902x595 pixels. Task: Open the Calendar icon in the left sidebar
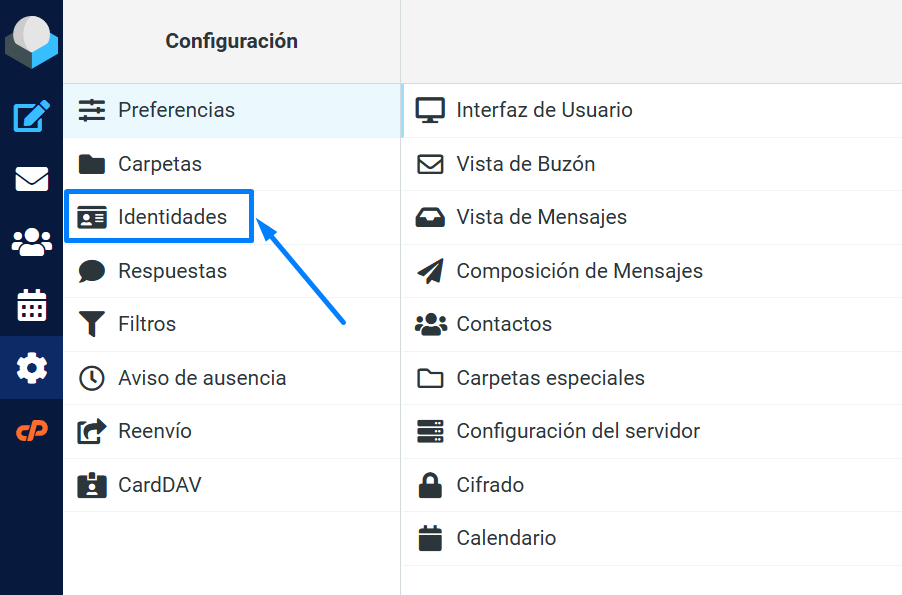click(x=31, y=305)
